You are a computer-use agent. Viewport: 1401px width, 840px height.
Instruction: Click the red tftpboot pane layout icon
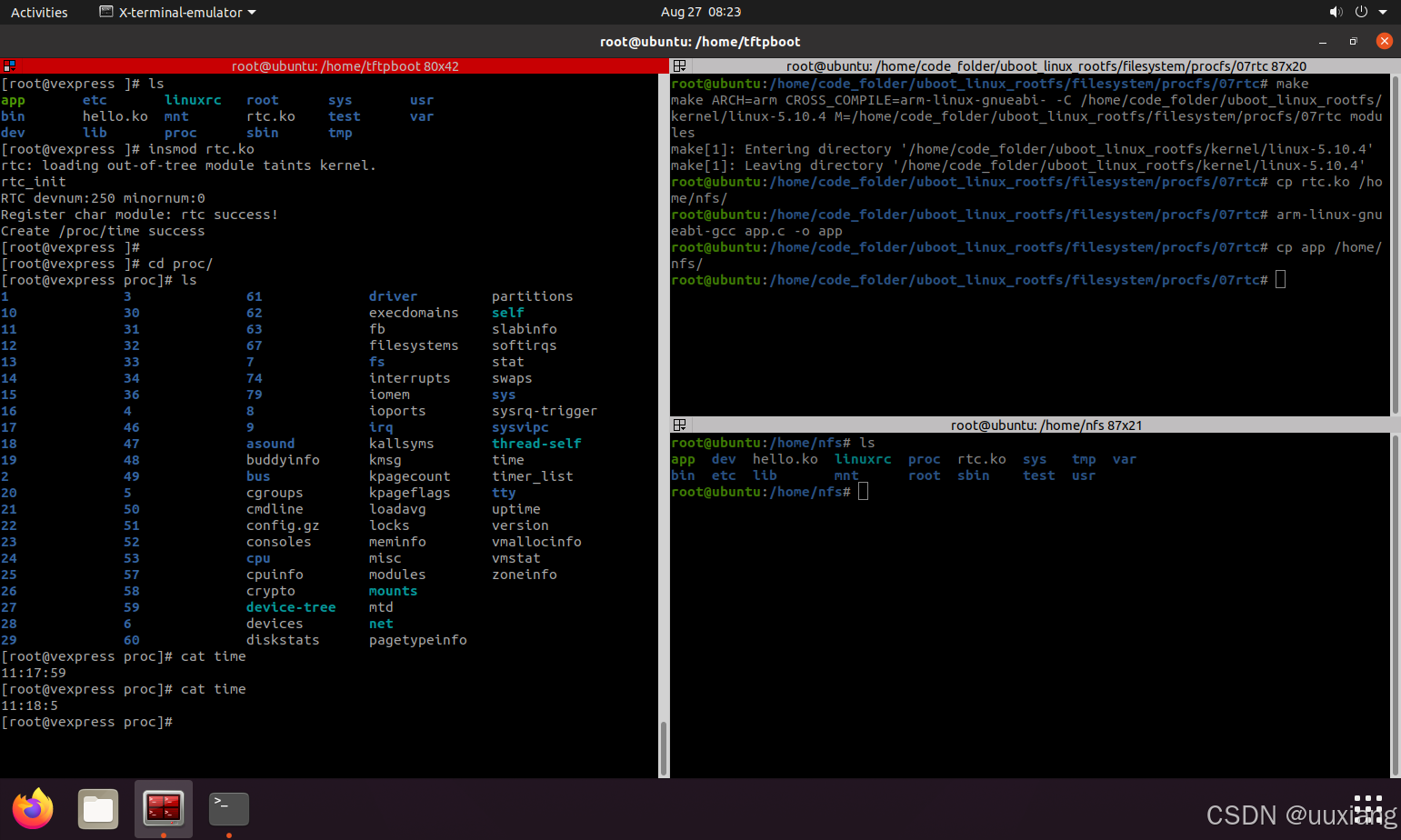(x=8, y=66)
